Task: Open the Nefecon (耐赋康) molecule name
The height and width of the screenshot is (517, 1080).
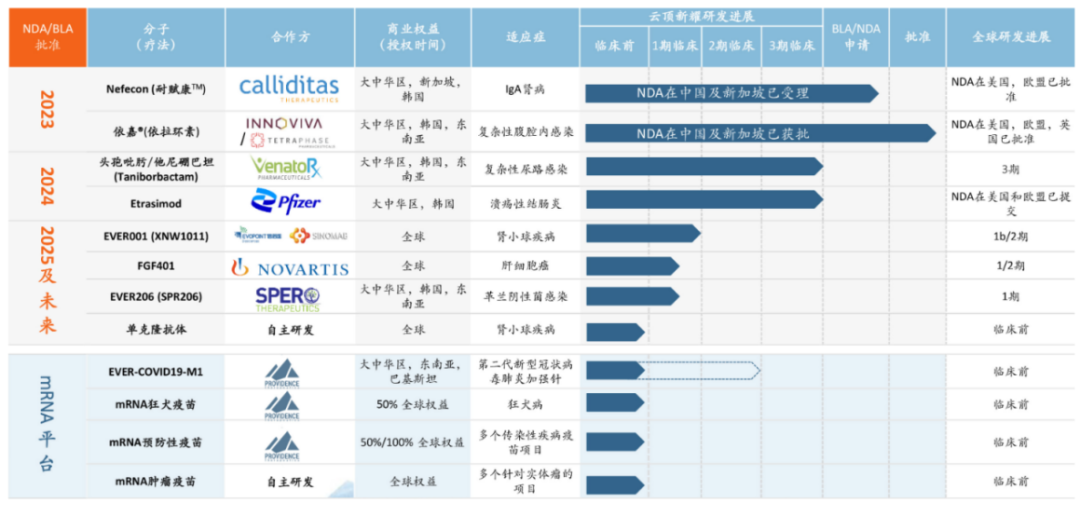Action: click(155, 88)
